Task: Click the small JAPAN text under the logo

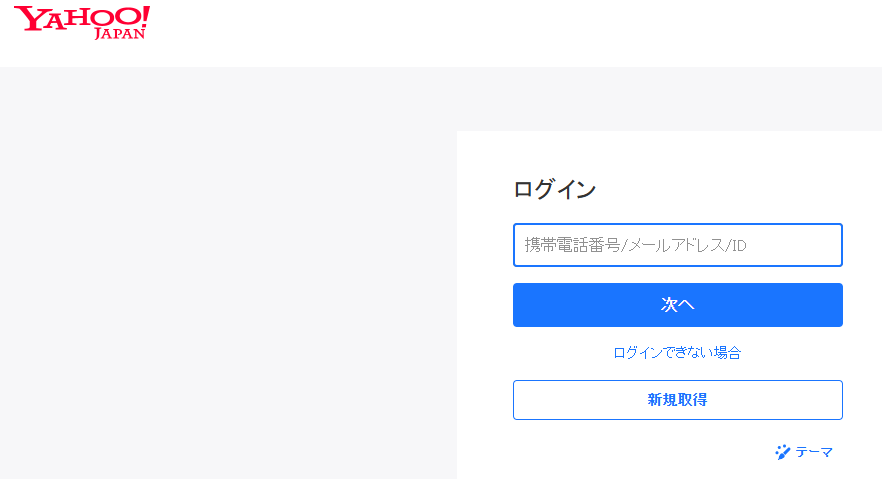Action: [120, 34]
